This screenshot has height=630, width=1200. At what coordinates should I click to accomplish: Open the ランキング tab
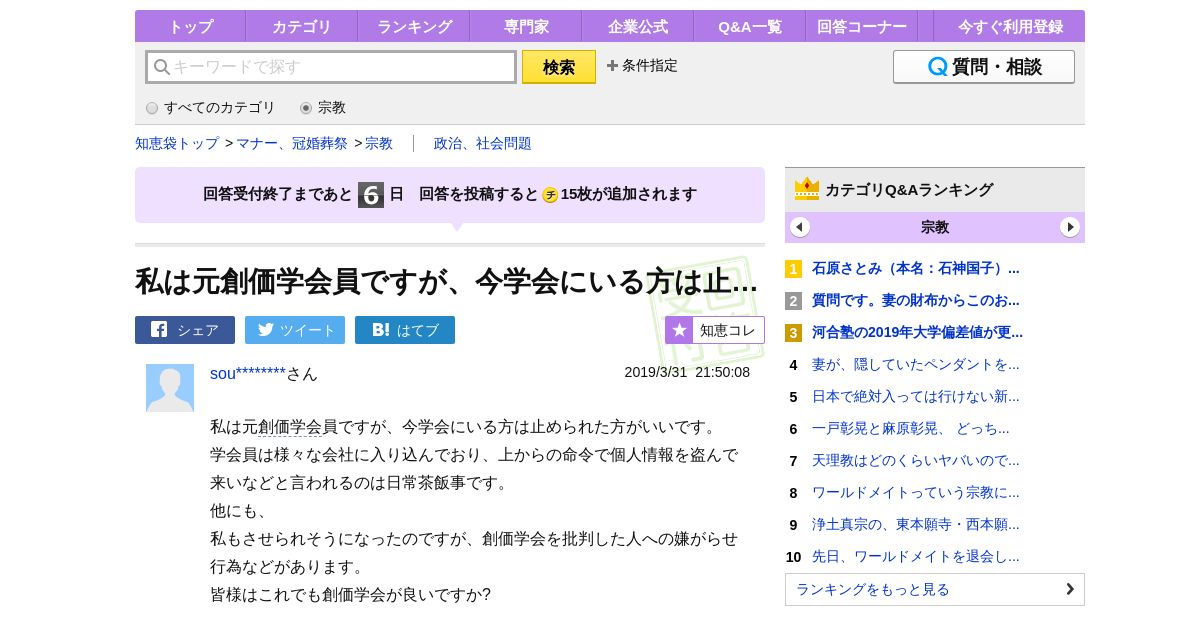click(413, 26)
